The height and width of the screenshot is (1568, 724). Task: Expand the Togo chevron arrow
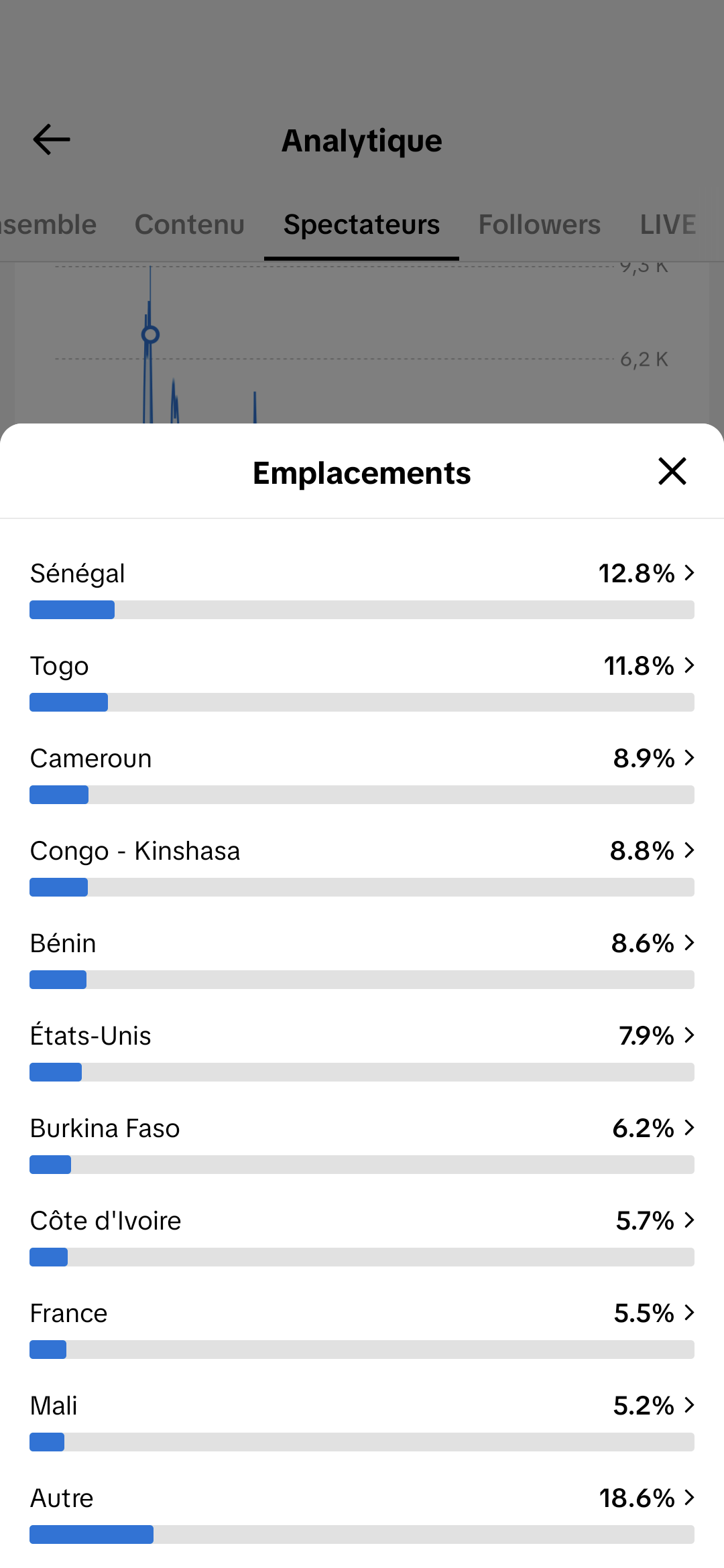(689, 665)
